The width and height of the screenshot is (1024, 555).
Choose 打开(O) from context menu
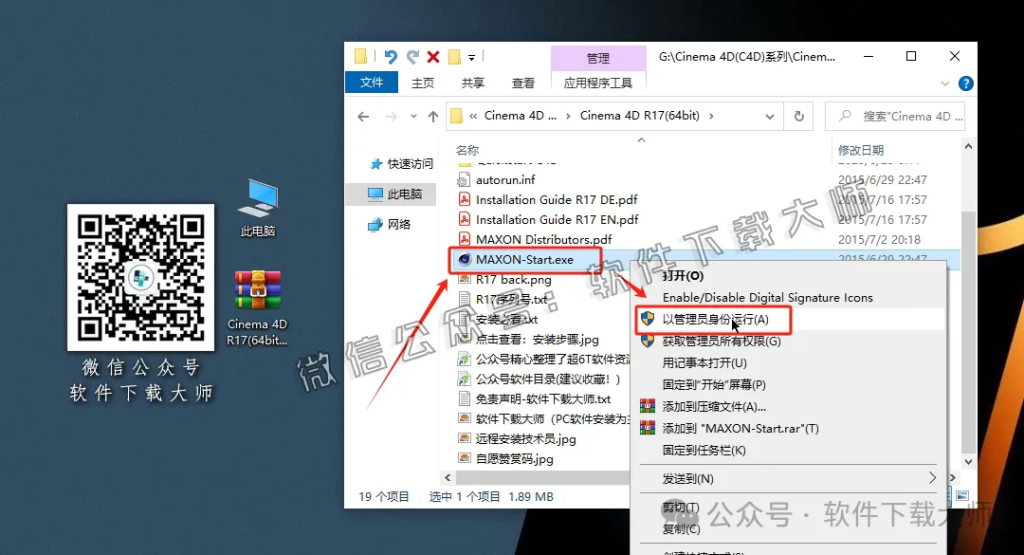pos(683,276)
